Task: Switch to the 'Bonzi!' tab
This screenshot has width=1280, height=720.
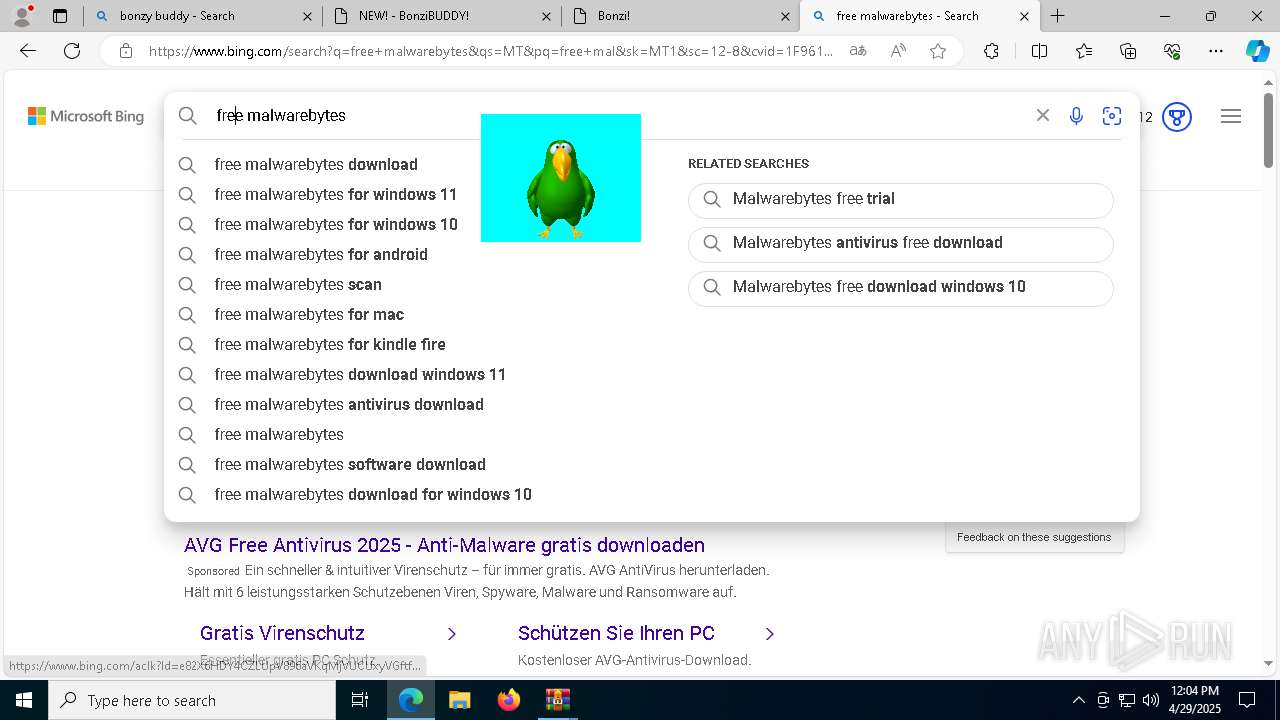Action: click(x=680, y=16)
